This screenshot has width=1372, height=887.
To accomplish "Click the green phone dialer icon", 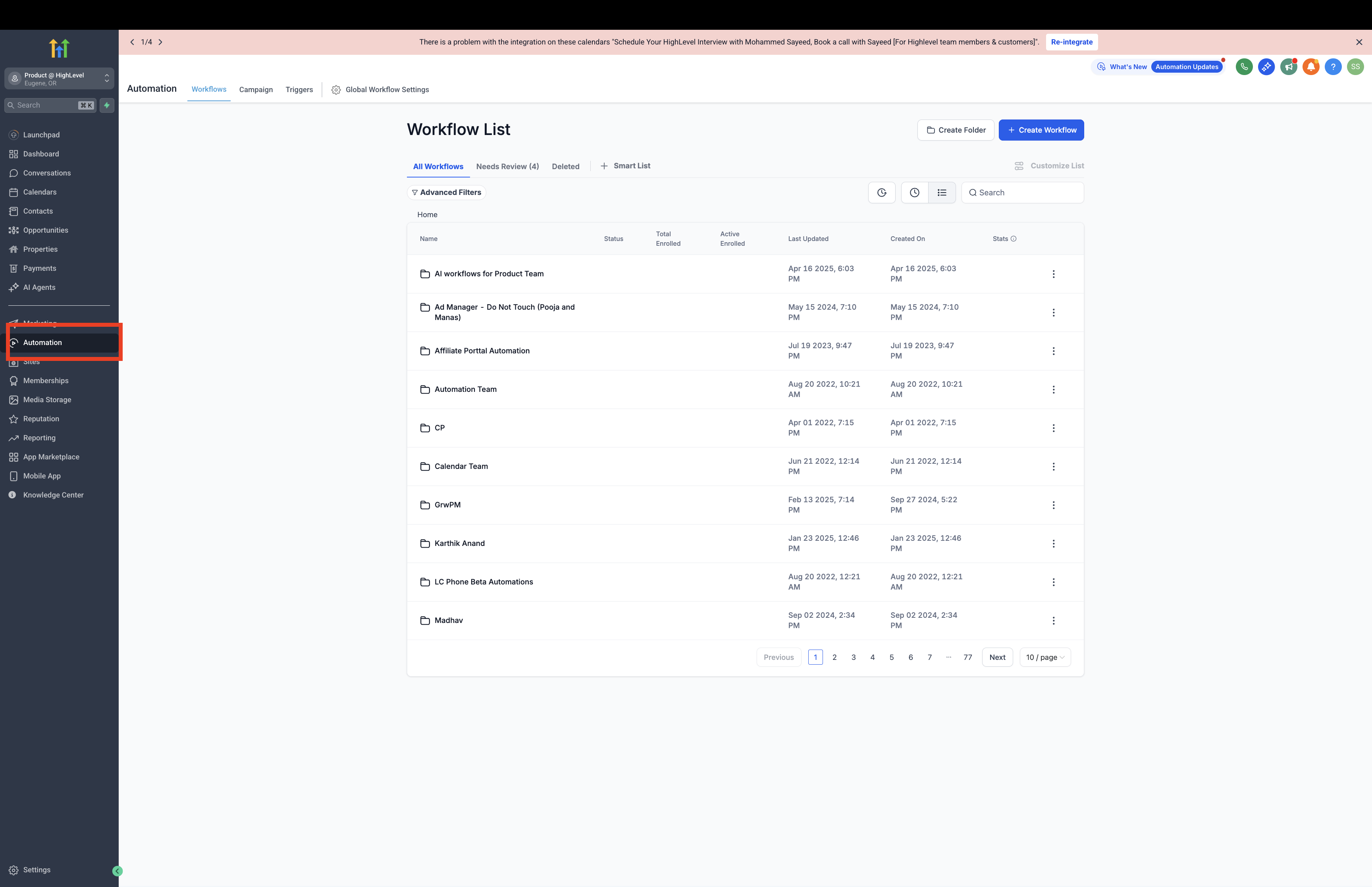I will tap(1244, 67).
